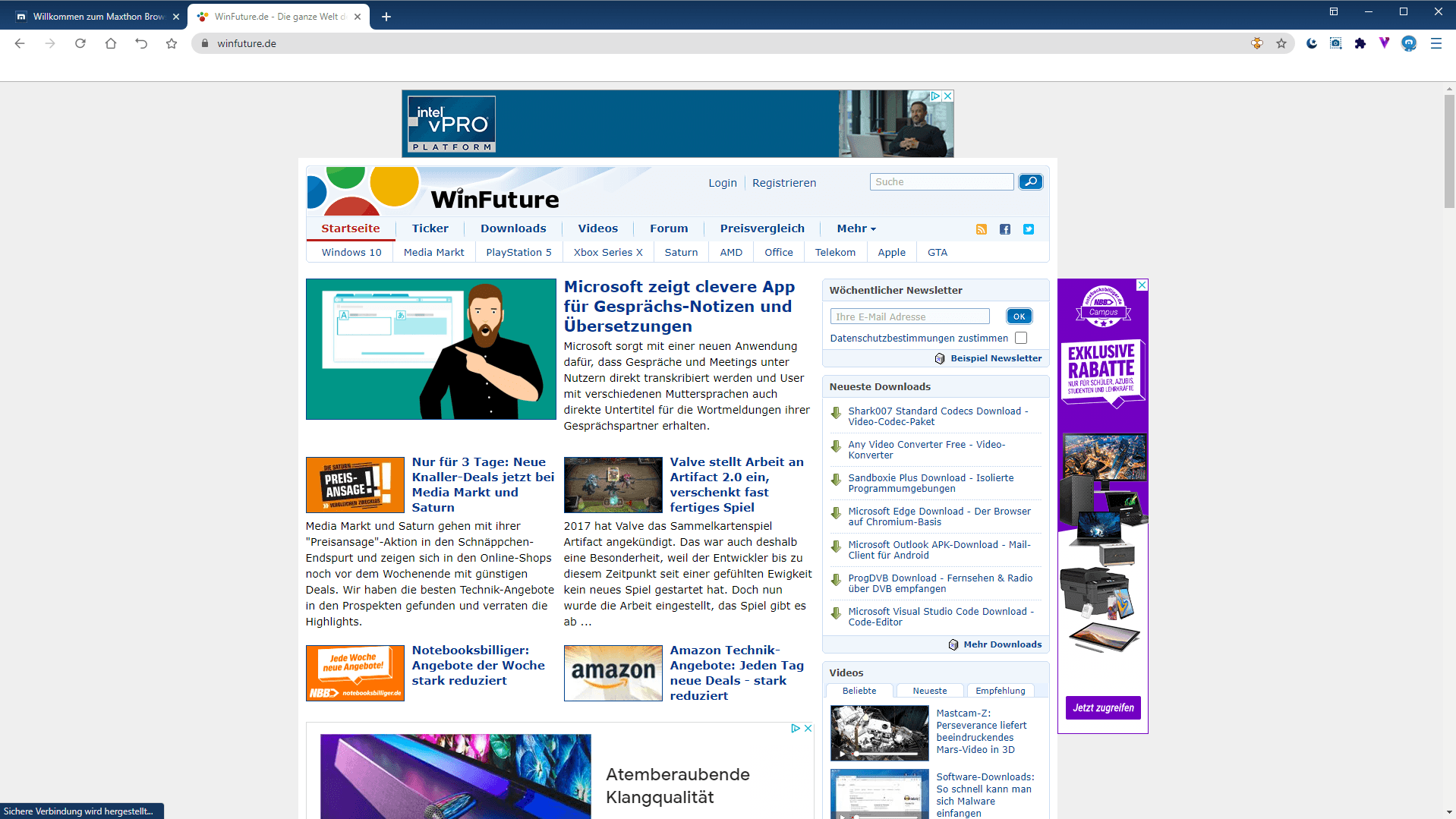Close the Atemberaubende Klangqualität ad
1456x819 pixels.
click(808, 728)
